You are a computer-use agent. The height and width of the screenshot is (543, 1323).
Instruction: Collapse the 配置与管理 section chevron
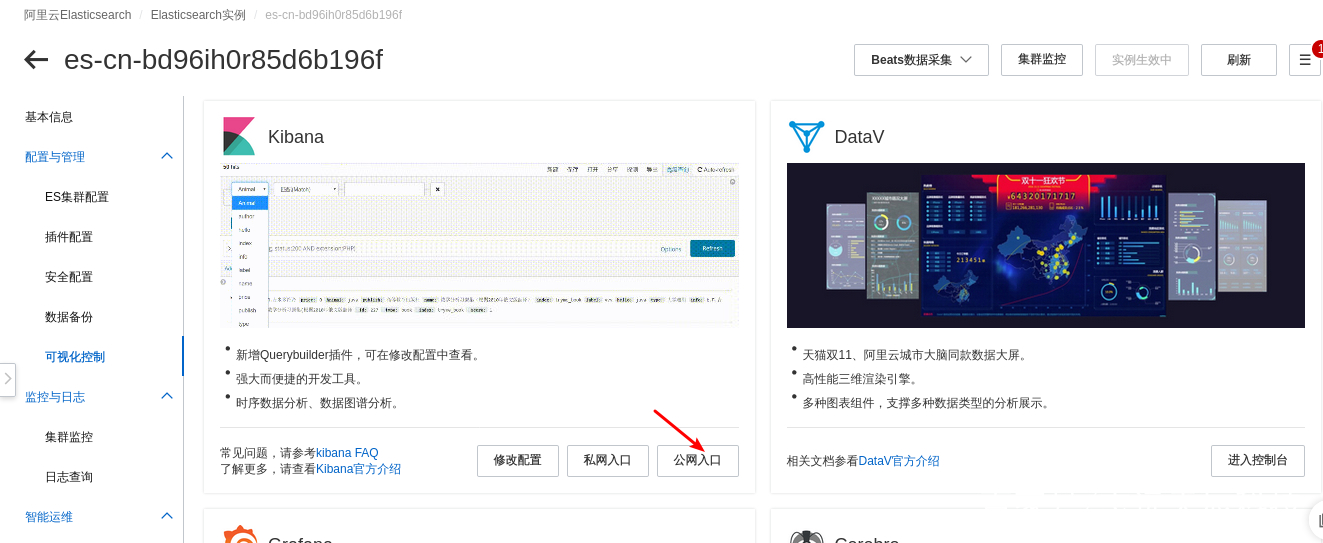tap(167, 156)
